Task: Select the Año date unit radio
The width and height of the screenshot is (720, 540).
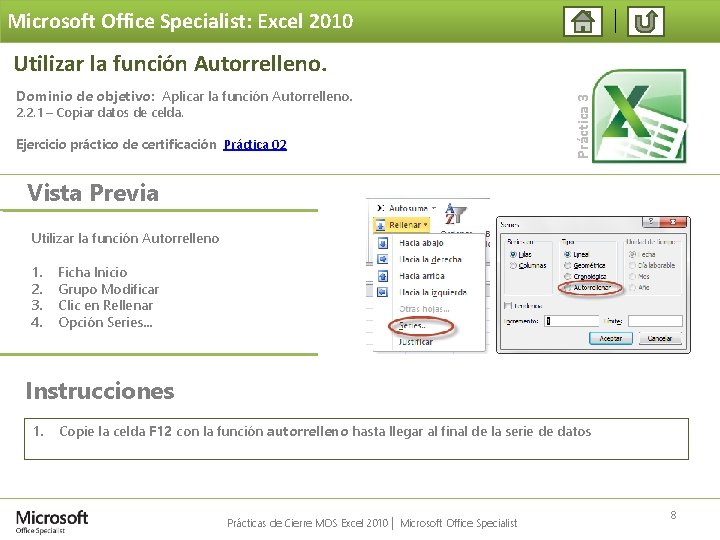Action: click(x=632, y=287)
